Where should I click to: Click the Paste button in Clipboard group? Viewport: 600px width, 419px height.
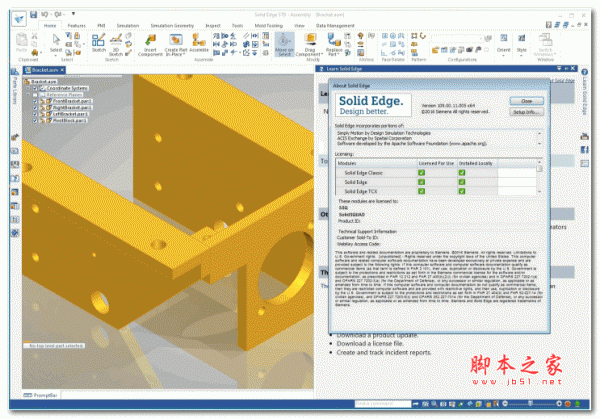[x=21, y=42]
